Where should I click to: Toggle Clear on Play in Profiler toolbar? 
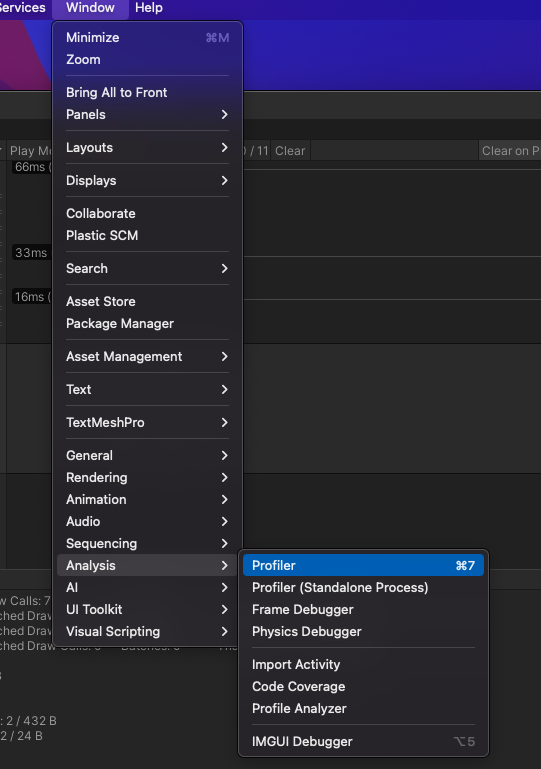[x=510, y=151]
